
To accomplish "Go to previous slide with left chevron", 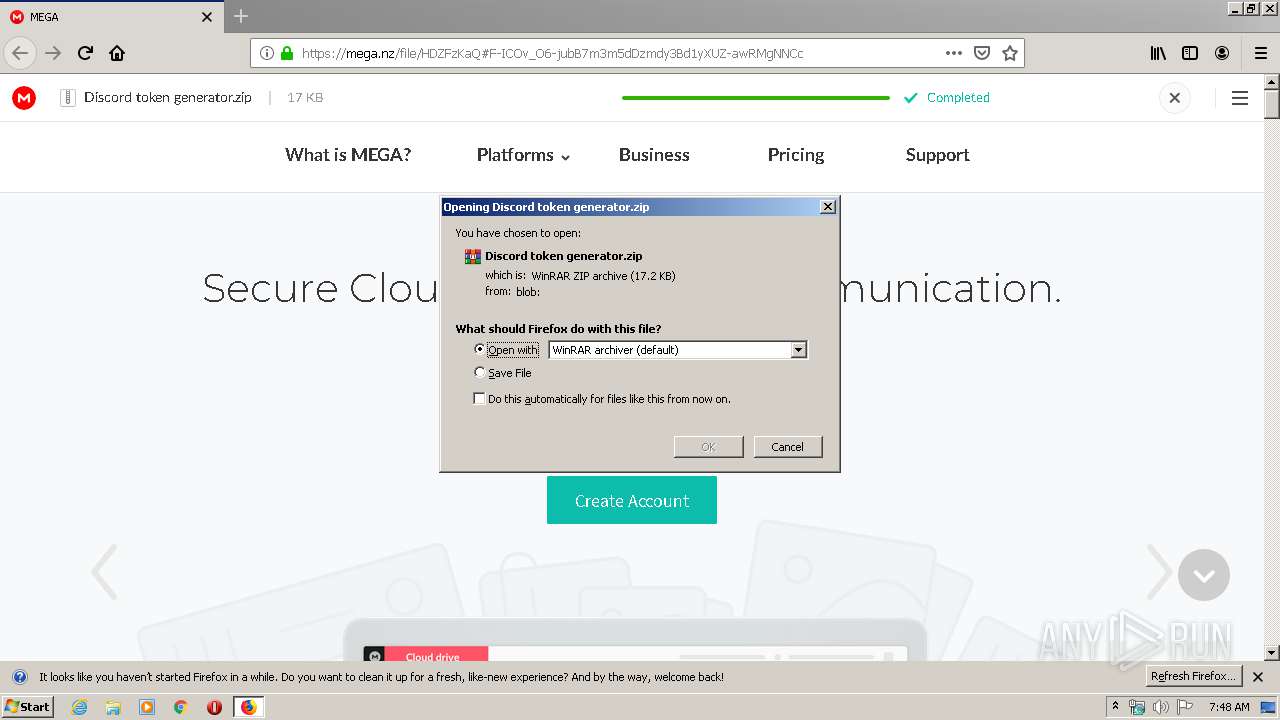I will click(x=104, y=572).
